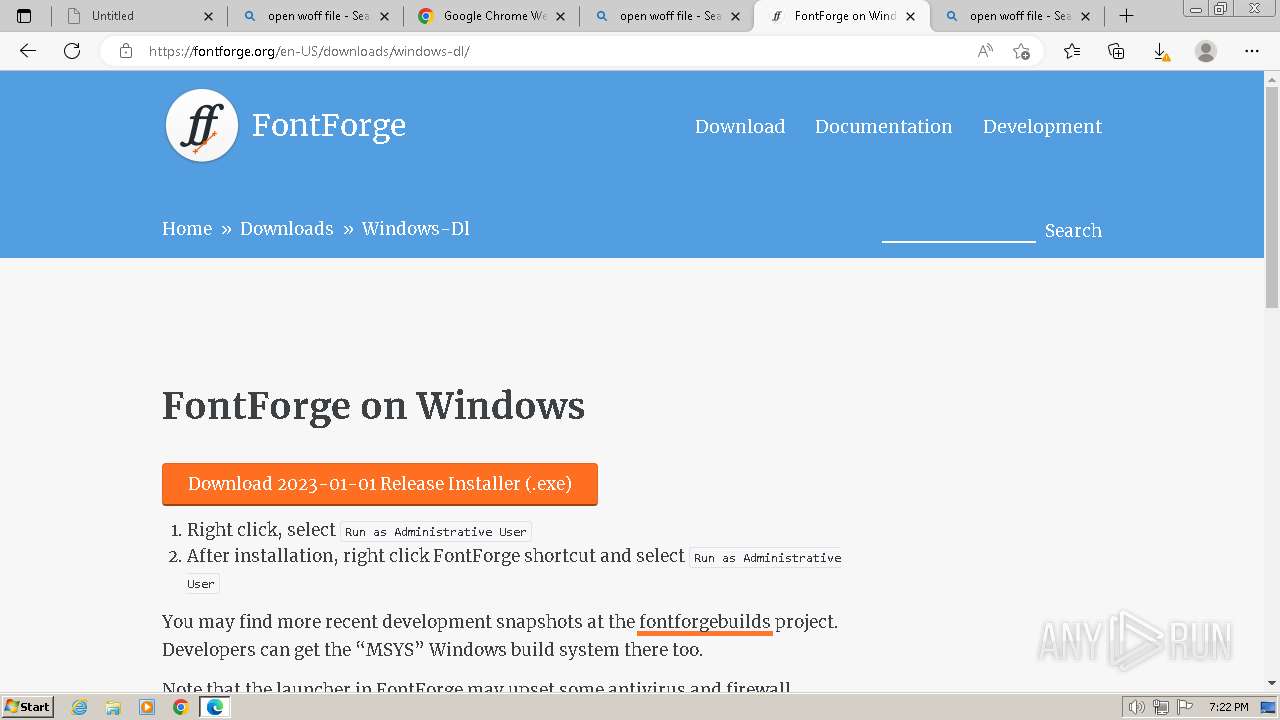Viewport: 1280px width, 720px height.
Task: Go to Home breadcrumb link
Action: (187, 229)
